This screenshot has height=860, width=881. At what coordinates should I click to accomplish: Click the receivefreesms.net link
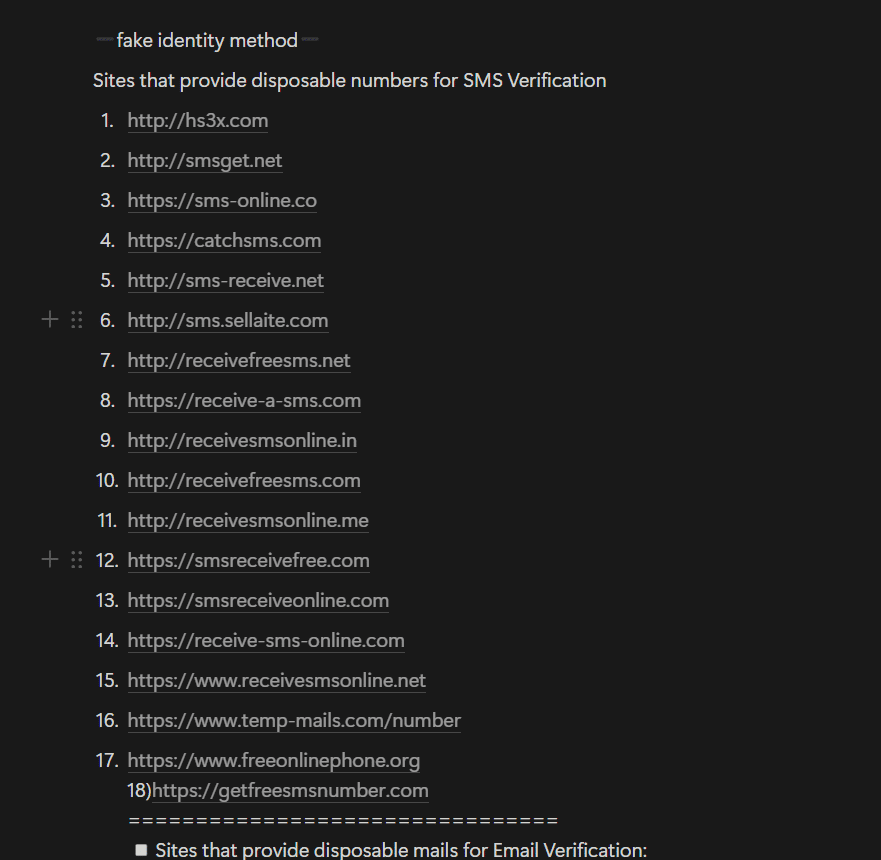pos(239,361)
